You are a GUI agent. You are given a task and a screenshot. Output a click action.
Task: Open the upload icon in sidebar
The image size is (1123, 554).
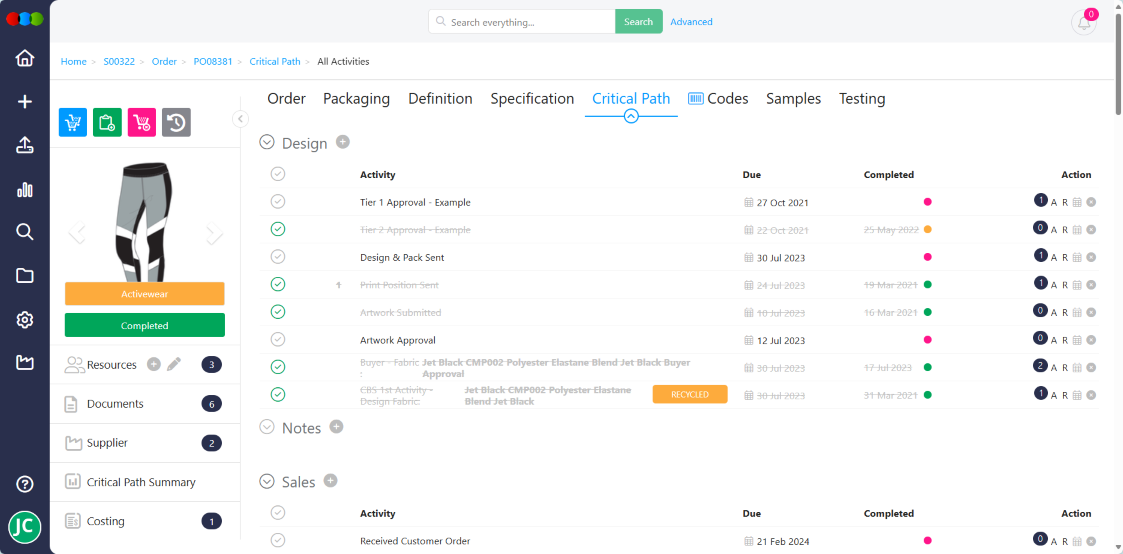pyautogui.click(x=25, y=146)
